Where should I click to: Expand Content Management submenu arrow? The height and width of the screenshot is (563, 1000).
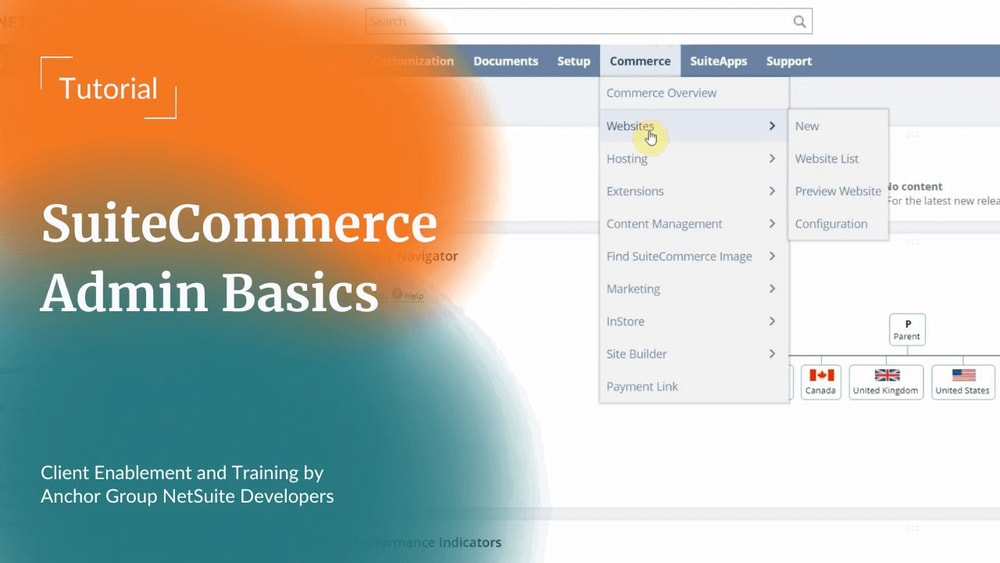772,224
